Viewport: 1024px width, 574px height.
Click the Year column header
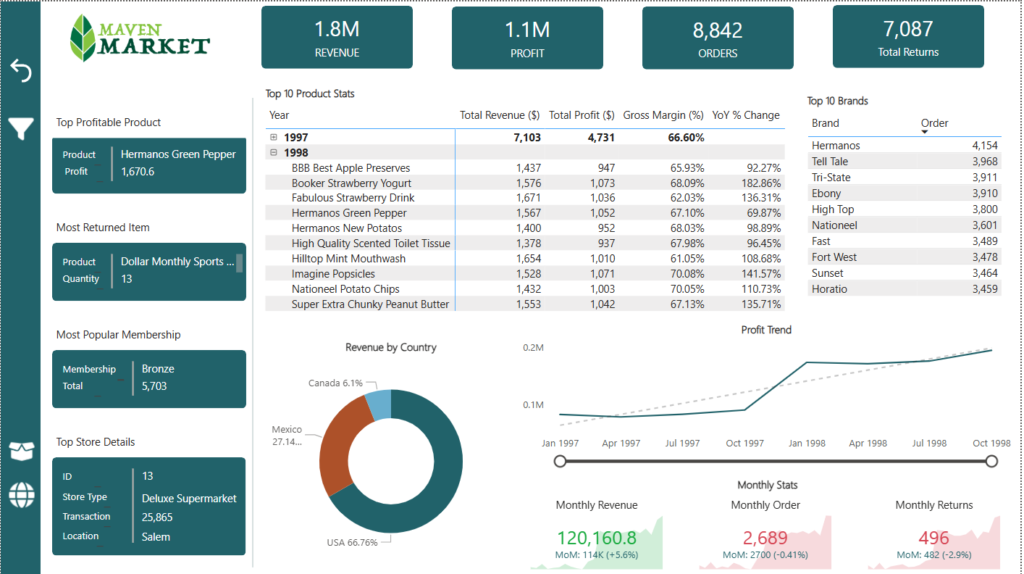coord(279,115)
